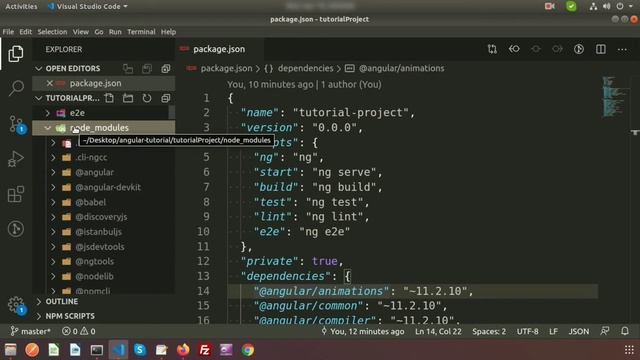This screenshot has height=360, width=640.
Task: Open the Terminal menu
Action: pos(141,32)
